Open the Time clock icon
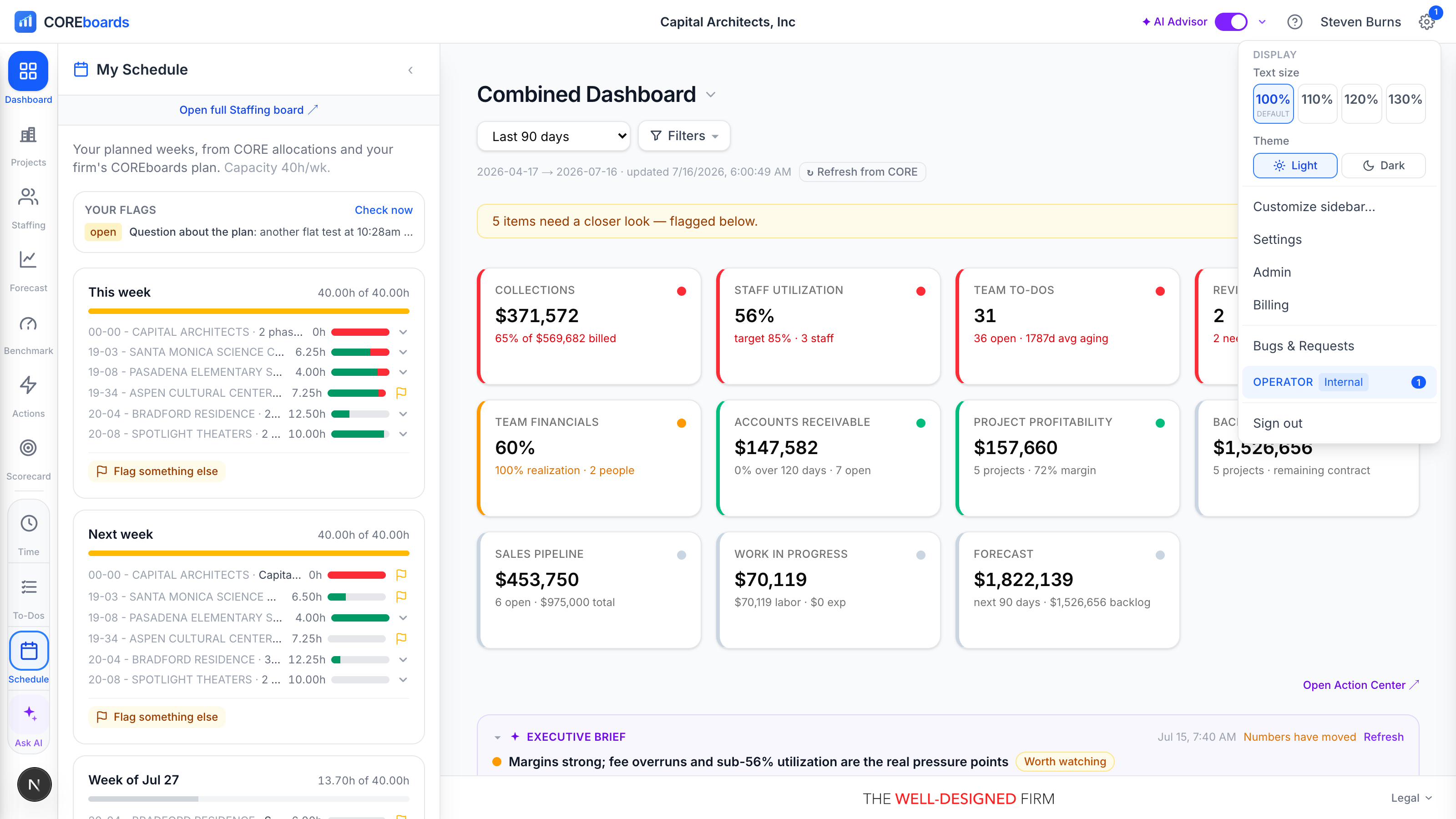Viewport: 1456px width, 819px height. coord(29,523)
